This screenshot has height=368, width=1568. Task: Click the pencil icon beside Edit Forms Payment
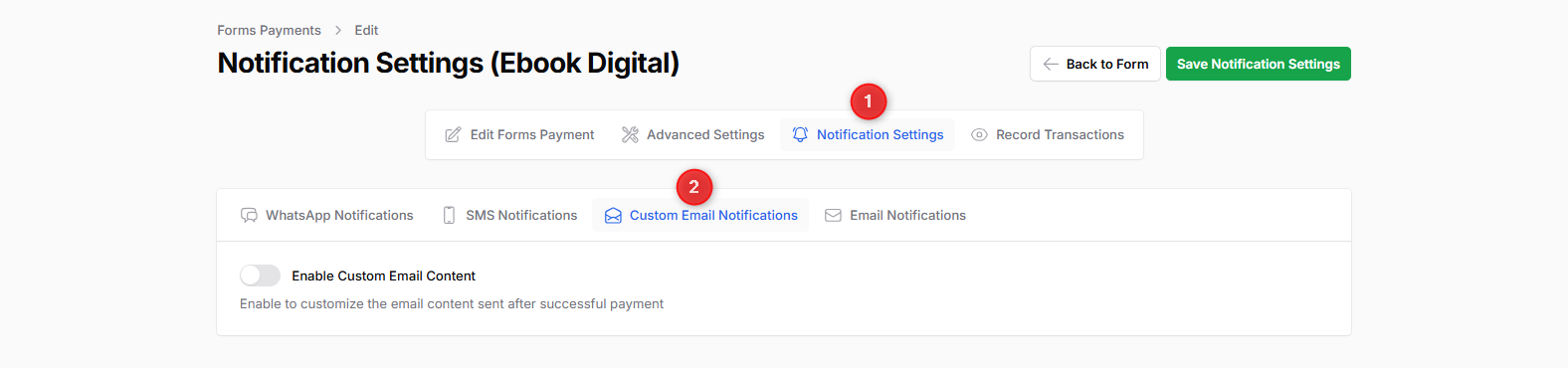point(453,134)
